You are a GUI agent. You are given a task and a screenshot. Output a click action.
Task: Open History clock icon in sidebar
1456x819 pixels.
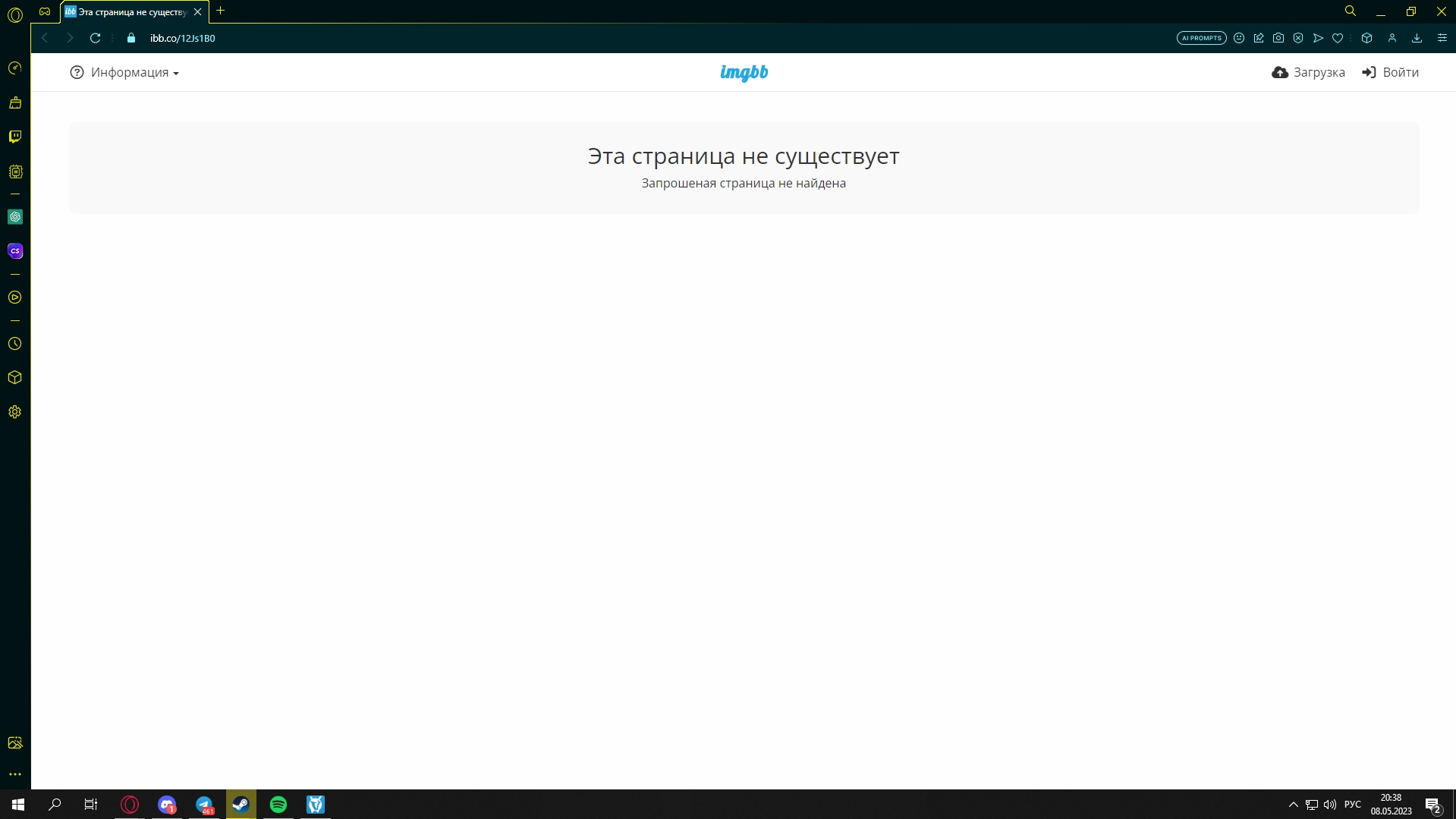15,344
